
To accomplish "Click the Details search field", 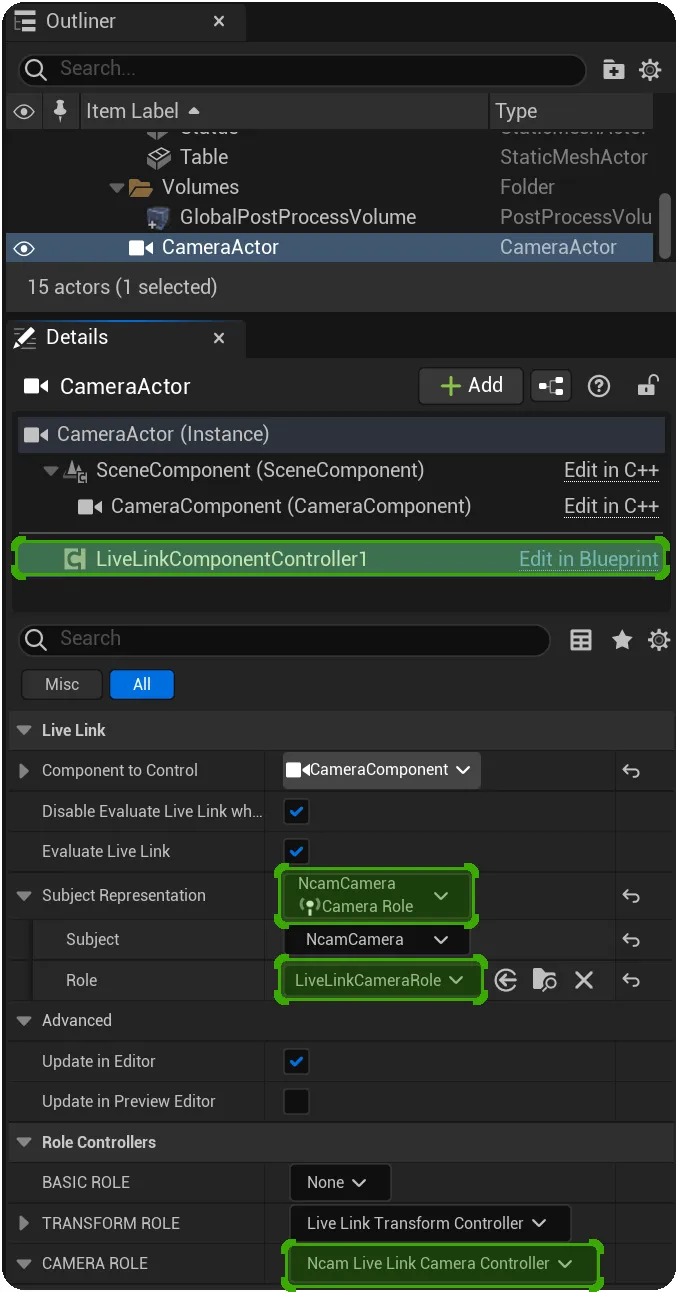I will [x=284, y=639].
